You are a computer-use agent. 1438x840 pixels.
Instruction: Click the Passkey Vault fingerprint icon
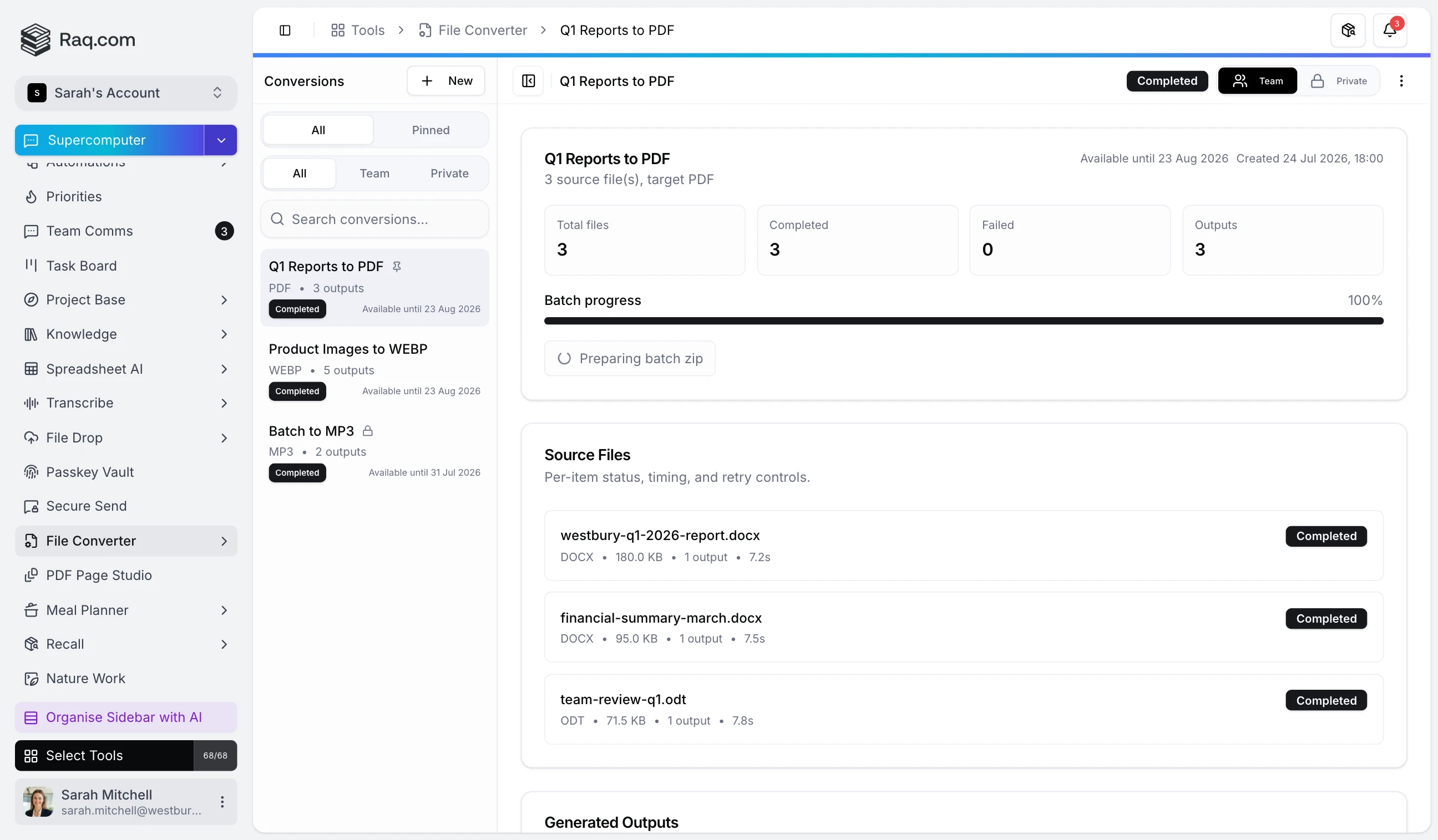(32, 472)
